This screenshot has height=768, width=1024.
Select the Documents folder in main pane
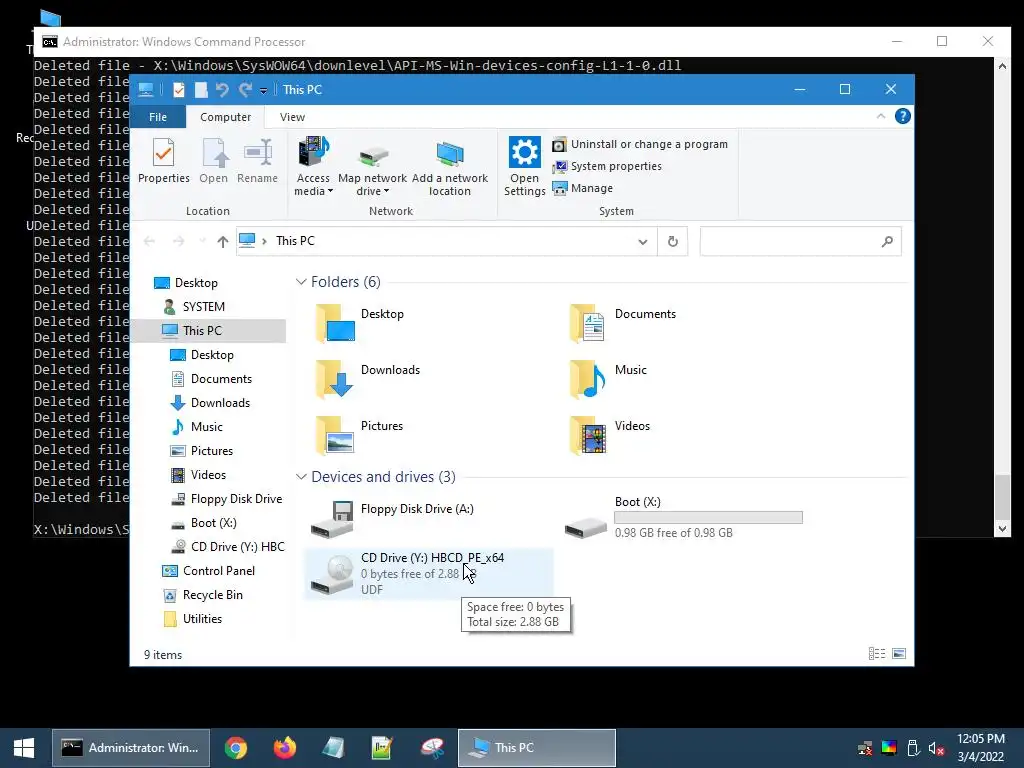624,323
